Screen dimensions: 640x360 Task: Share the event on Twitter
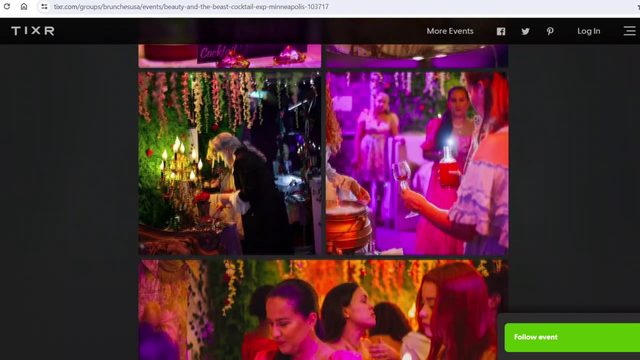point(525,31)
